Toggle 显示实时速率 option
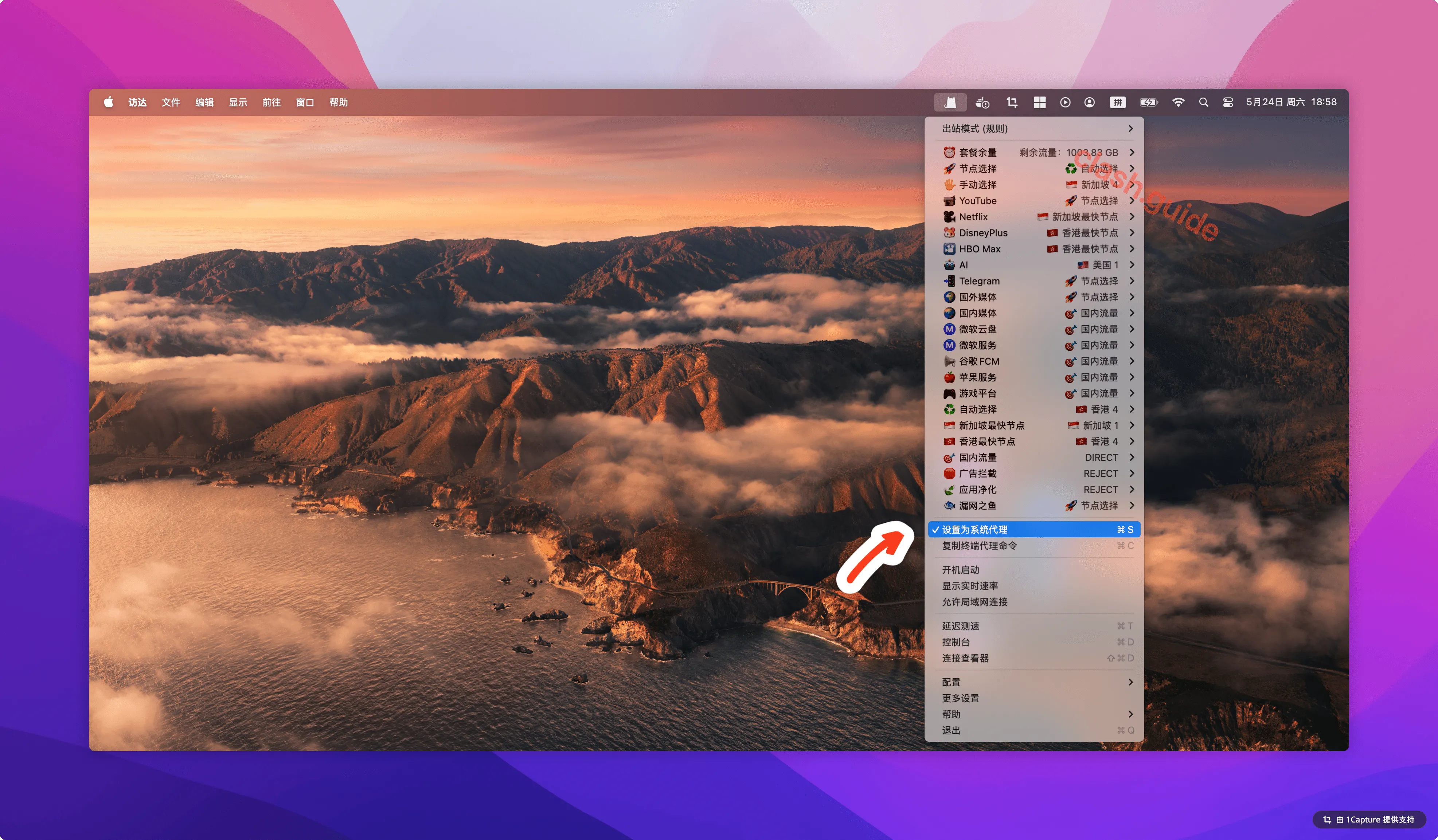The image size is (1438, 840). pyautogui.click(x=1033, y=586)
